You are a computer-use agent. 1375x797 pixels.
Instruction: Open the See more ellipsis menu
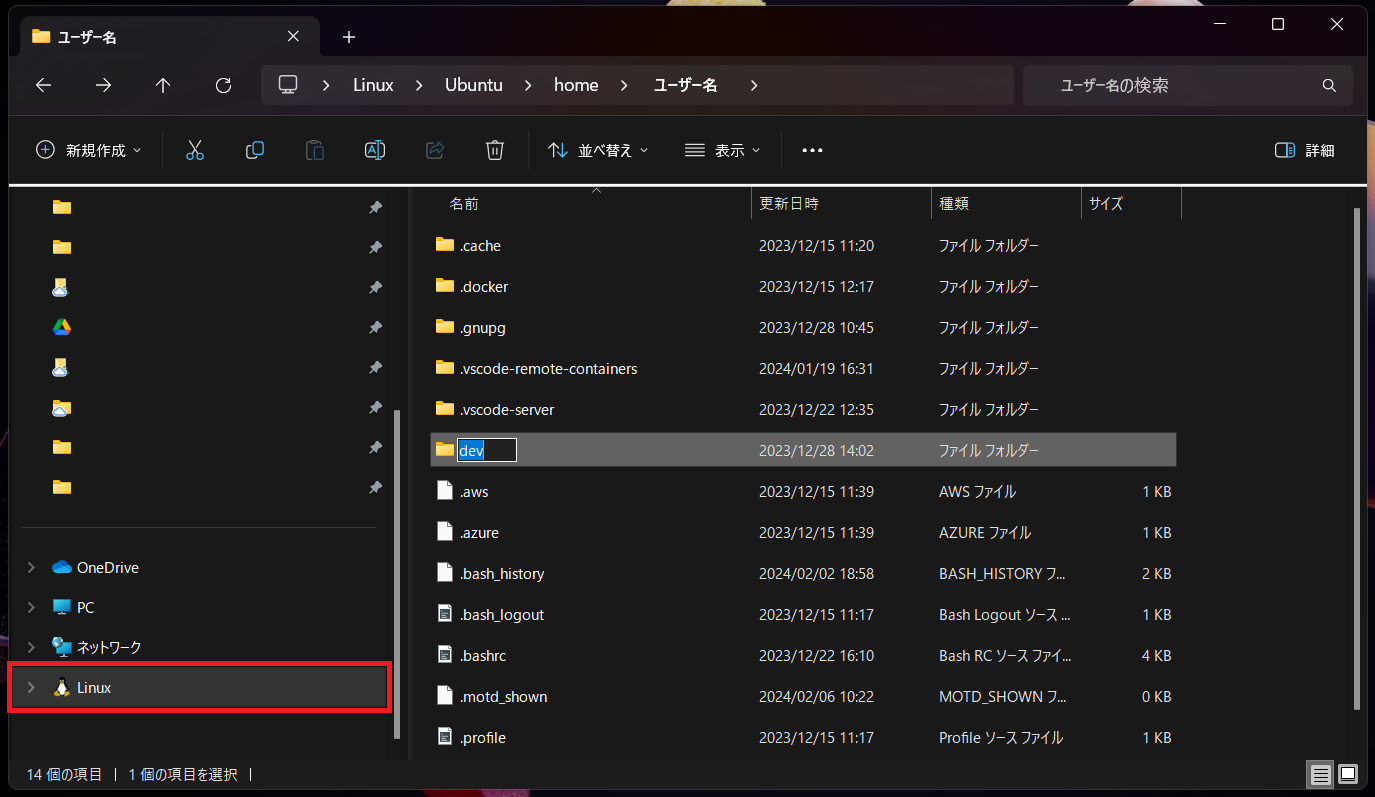812,150
